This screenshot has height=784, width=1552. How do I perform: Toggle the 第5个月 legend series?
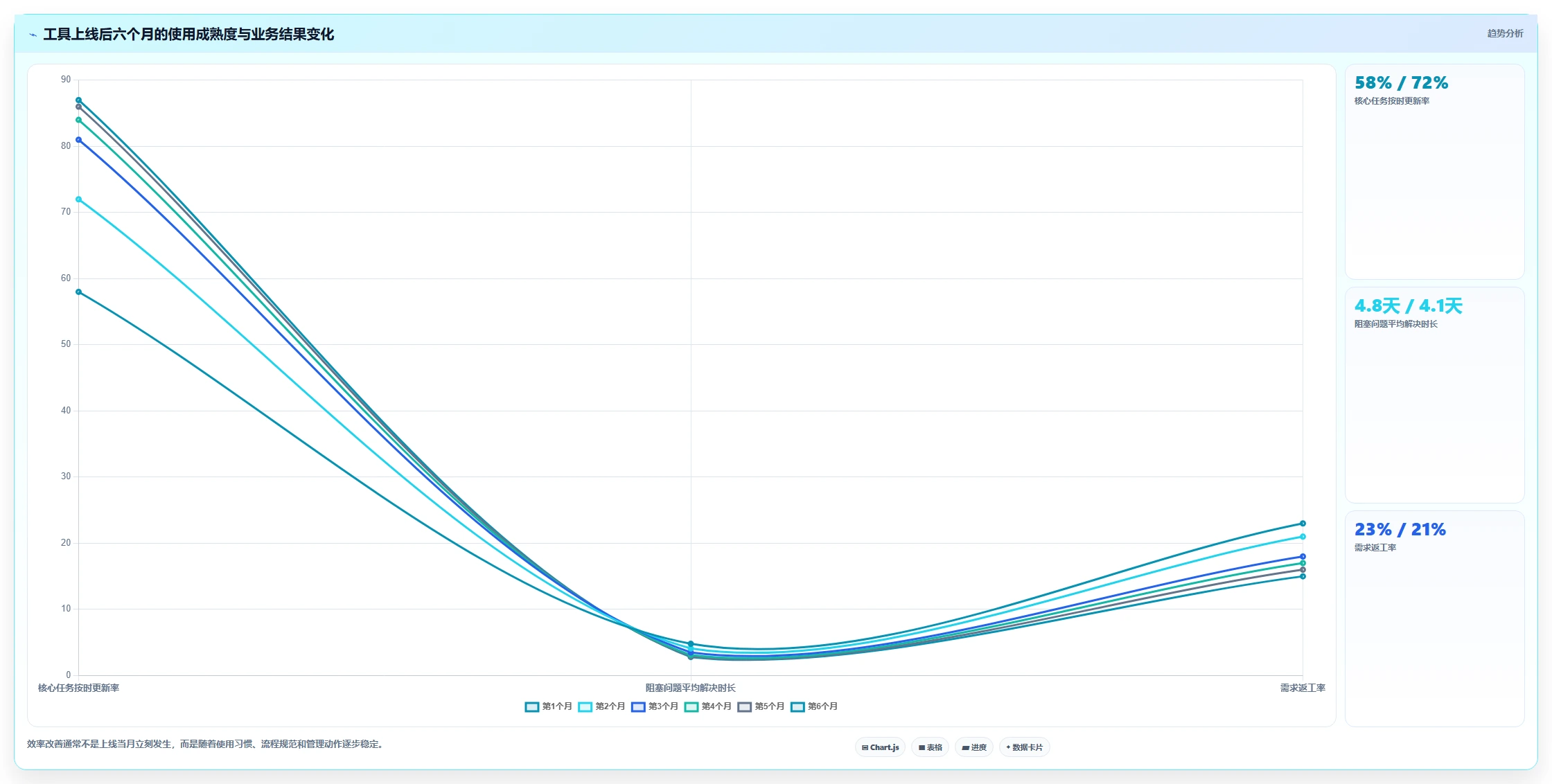pyautogui.click(x=761, y=706)
